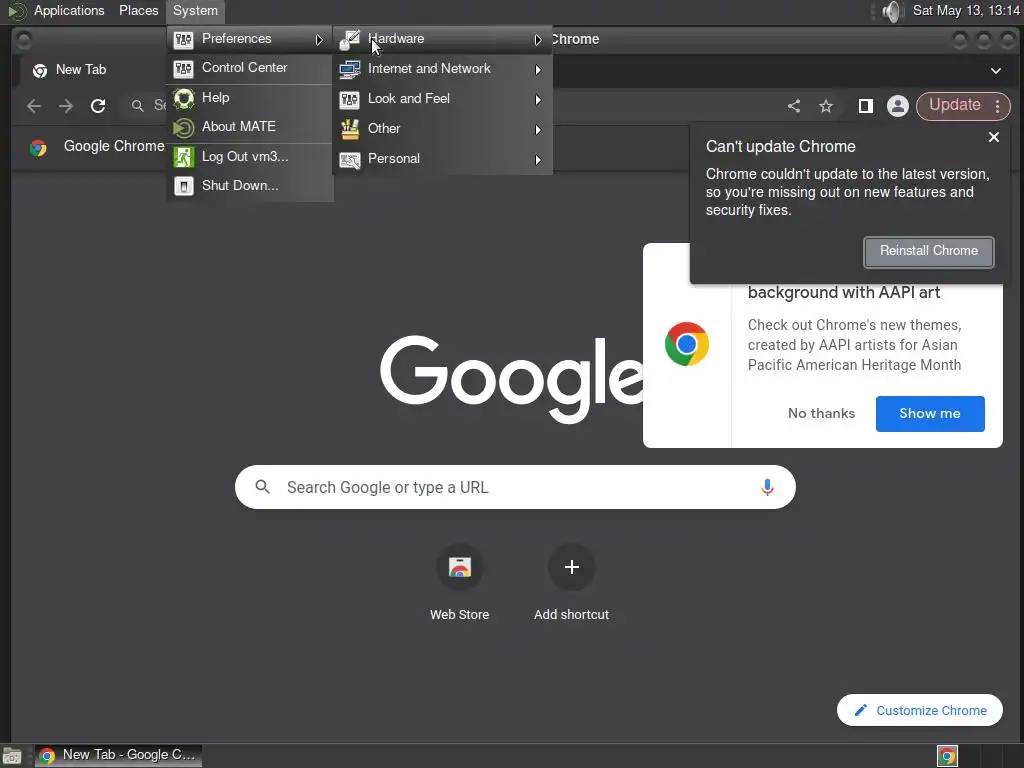1024x768 pixels.
Task: Select Log Out vm3 menu item
Action: (x=249, y=157)
